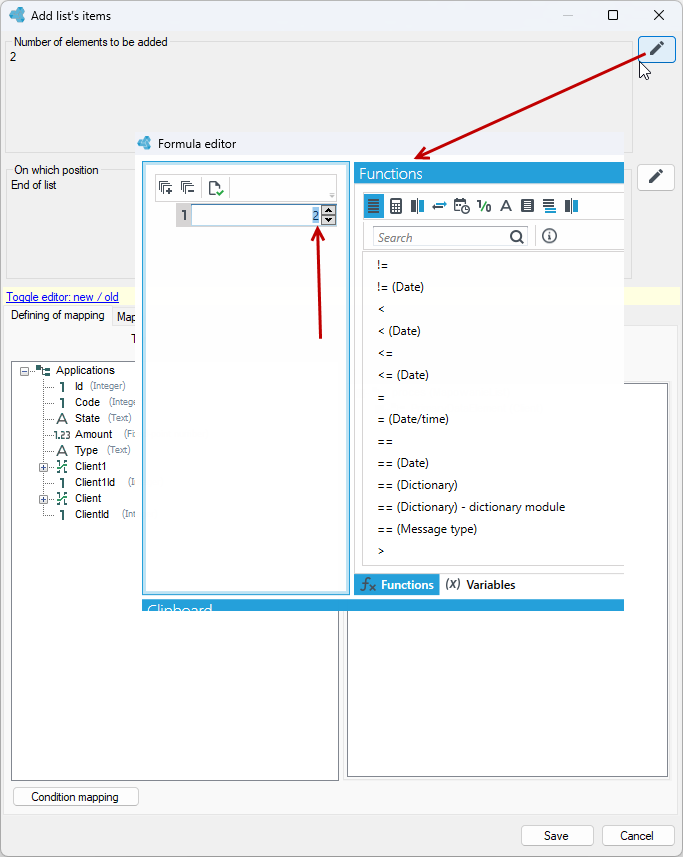The width and height of the screenshot is (683, 857).
Task: Click the pencil edit button for On which position
Action: point(656,177)
